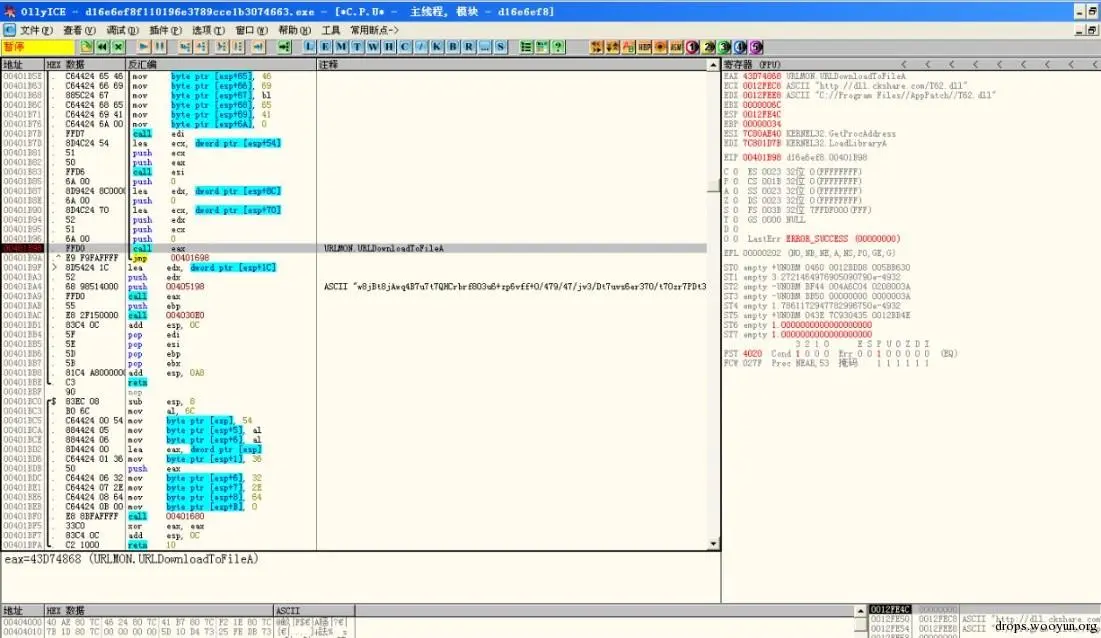The width and height of the screenshot is (1101, 638).
Task: Click the debugging options list icon
Action: (526, 47)
